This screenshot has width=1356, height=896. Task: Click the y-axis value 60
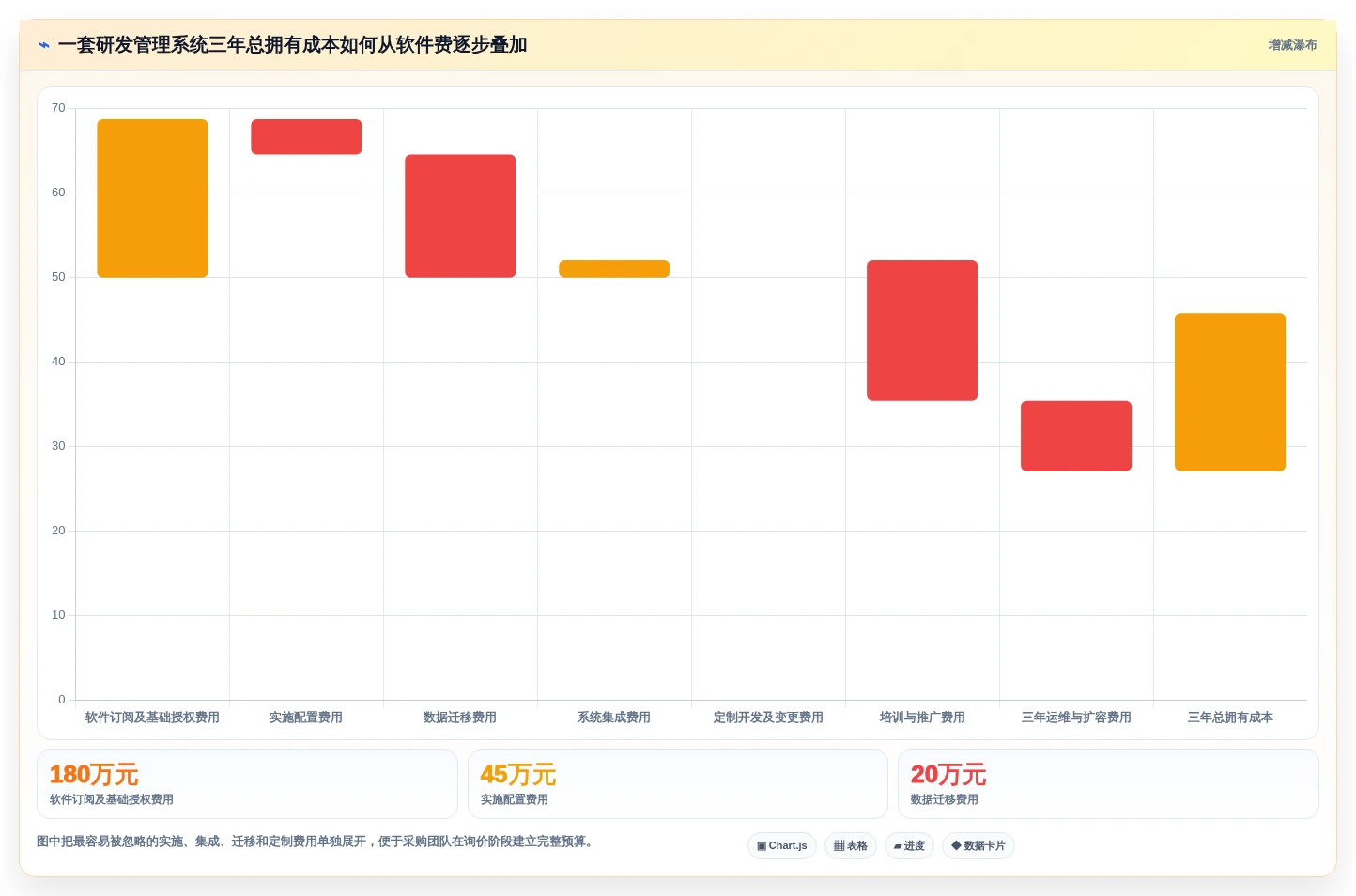click(58, 193)
